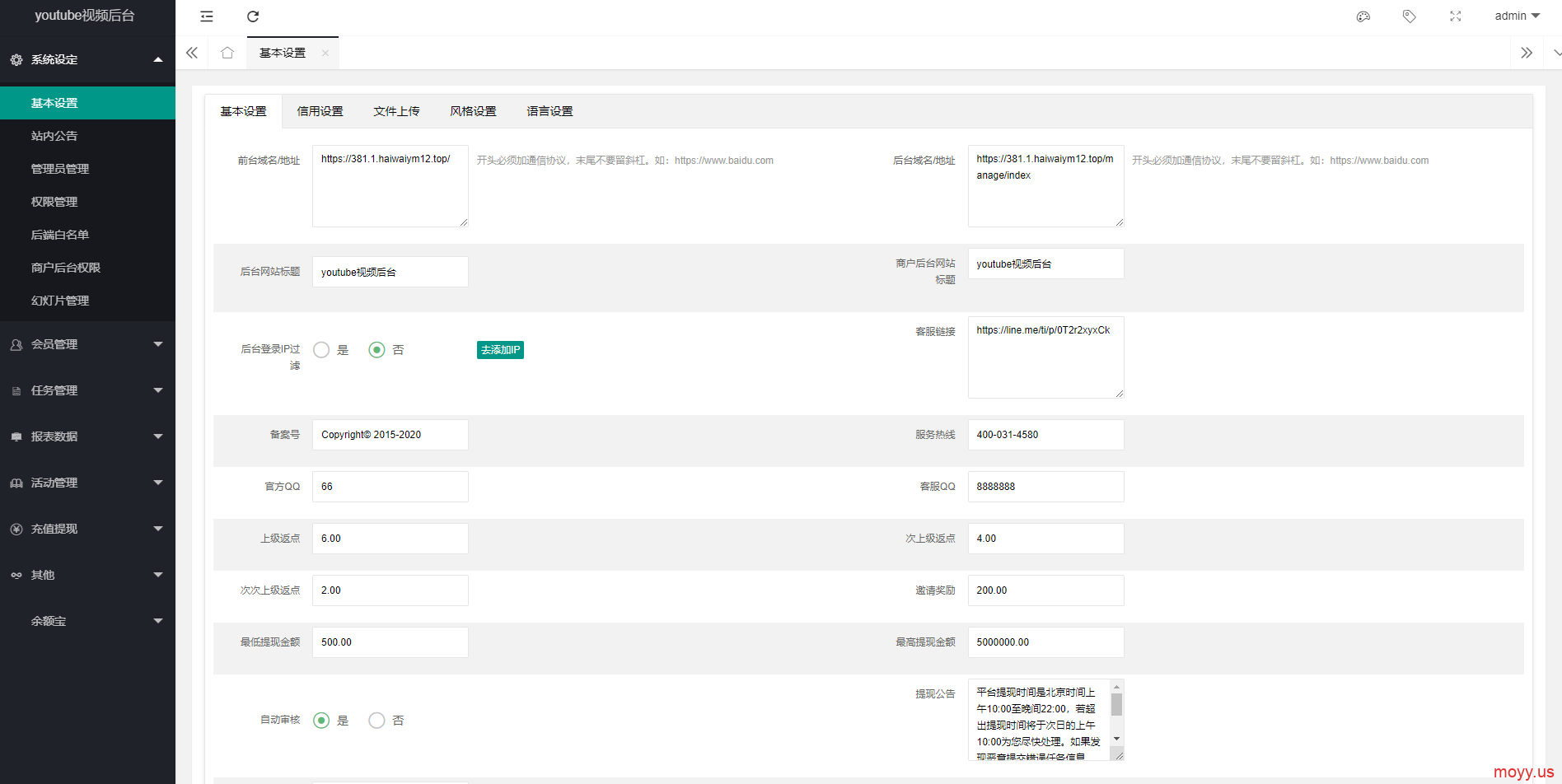This screenshot has height=784, width=1562.
Task: Open 商户后台权限 in sidebar
Action: tap(87, 268)
